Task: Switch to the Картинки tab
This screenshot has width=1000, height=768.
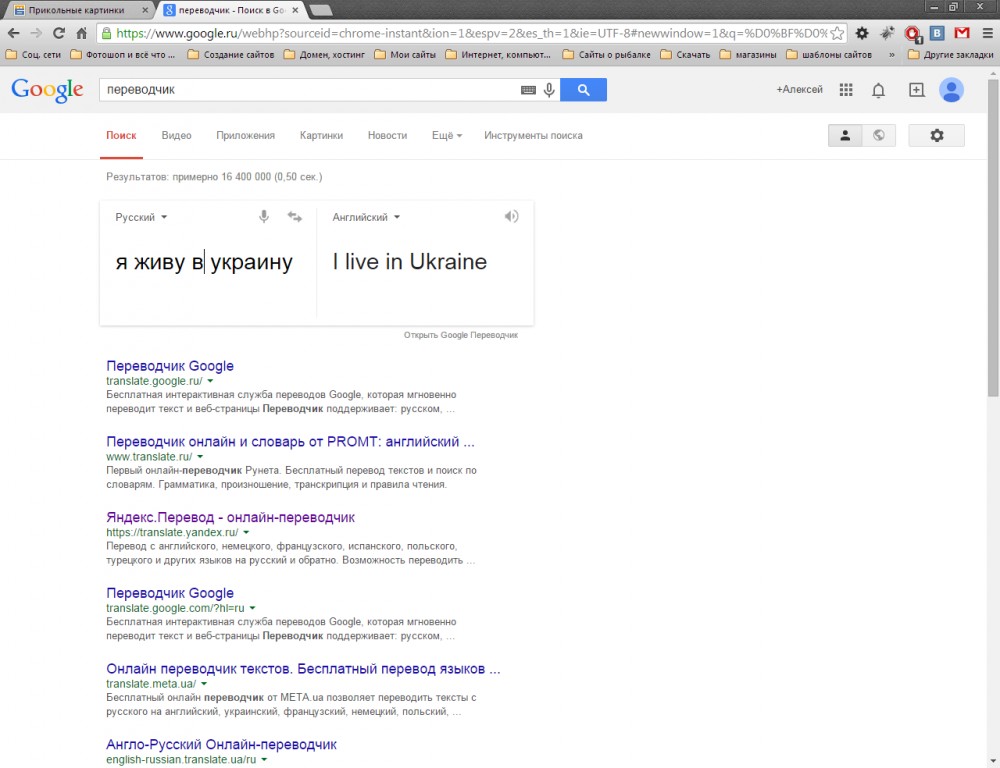Action: 321,136
